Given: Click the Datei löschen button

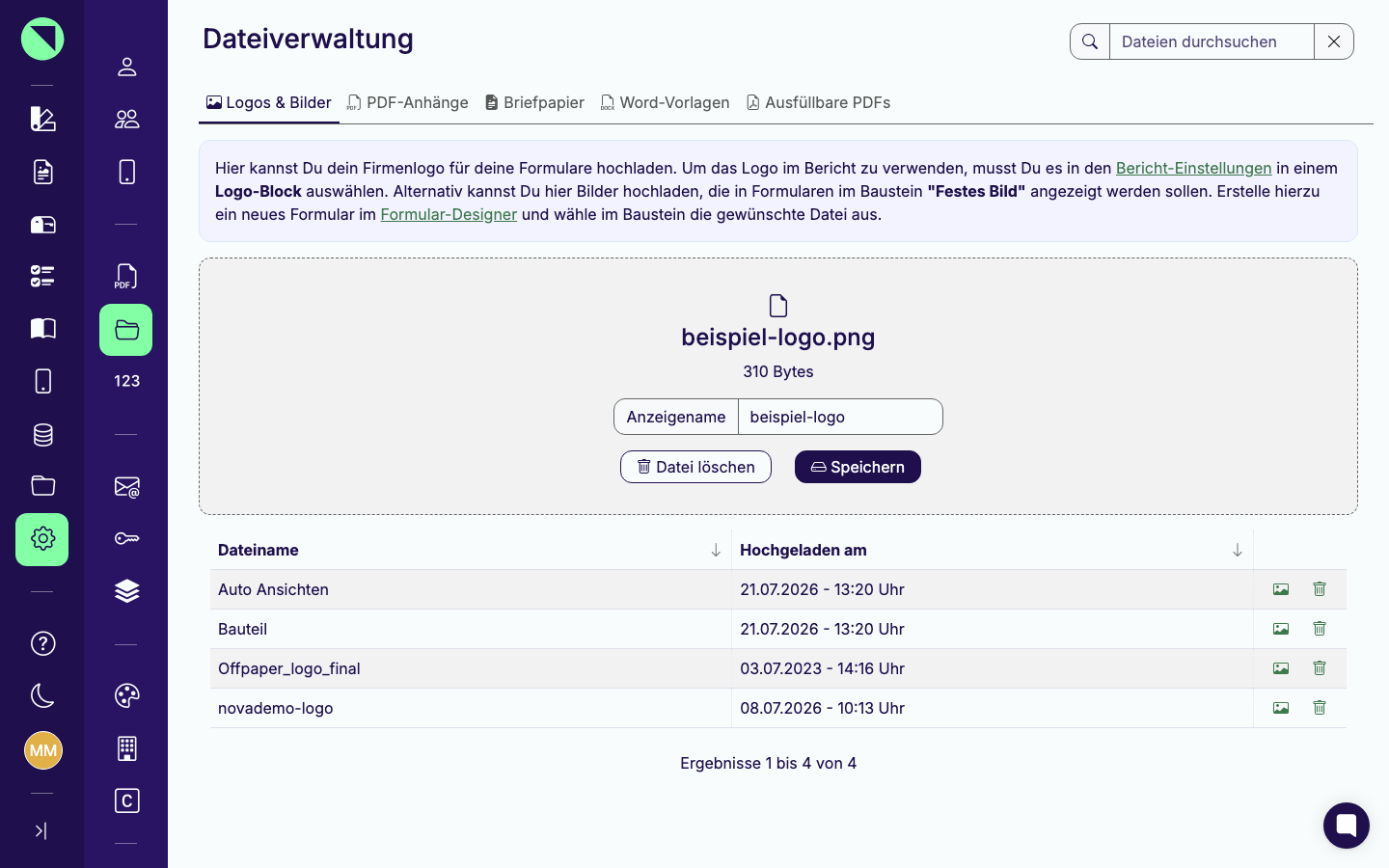Looking at the screenshot, I should click(x=695, y=467).
